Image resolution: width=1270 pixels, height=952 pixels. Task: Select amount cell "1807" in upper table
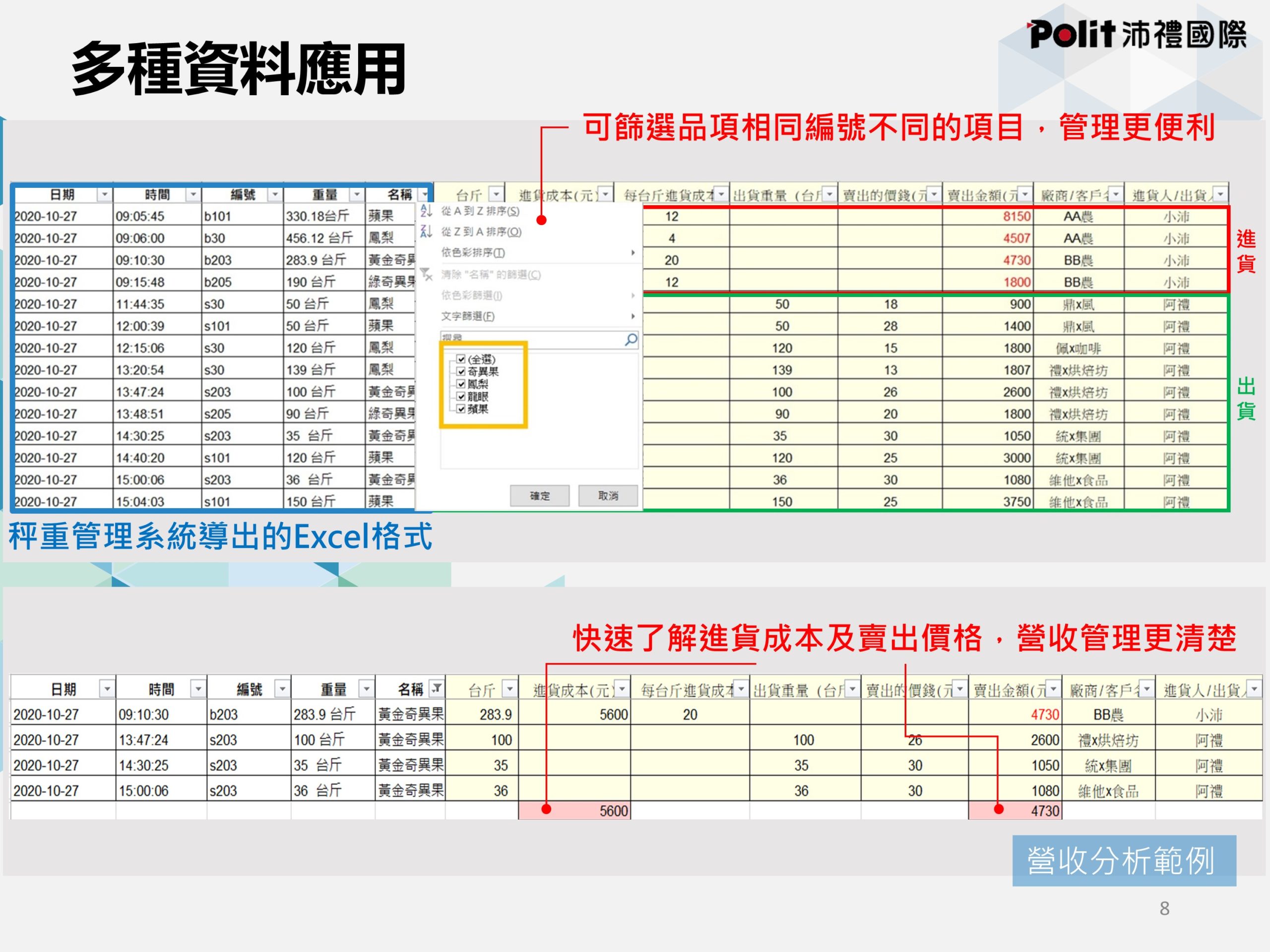point(988,370)
